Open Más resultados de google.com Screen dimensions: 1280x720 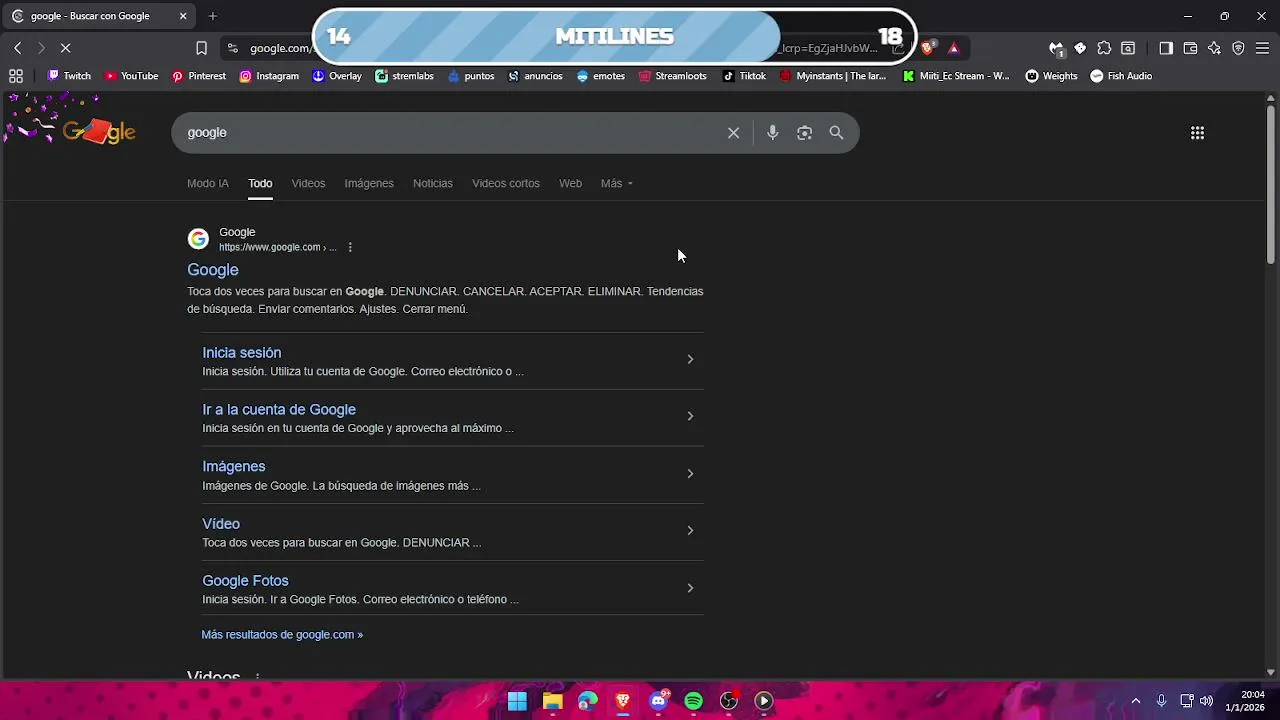pos(282,635)
